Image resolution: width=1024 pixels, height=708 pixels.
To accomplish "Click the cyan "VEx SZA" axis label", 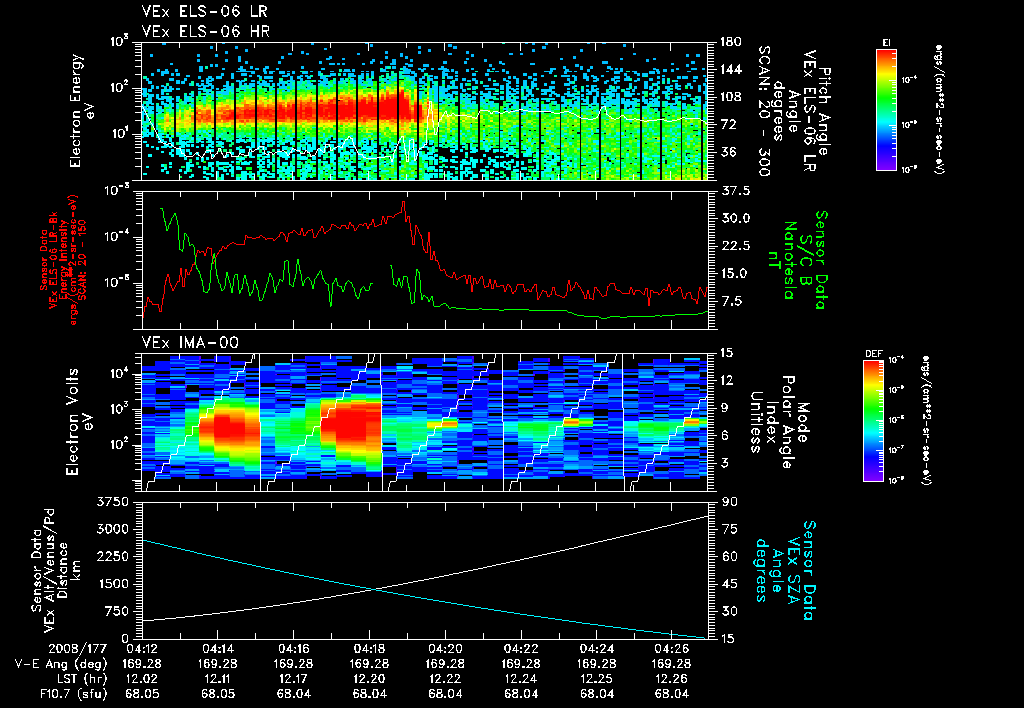I will click(793, 570).
